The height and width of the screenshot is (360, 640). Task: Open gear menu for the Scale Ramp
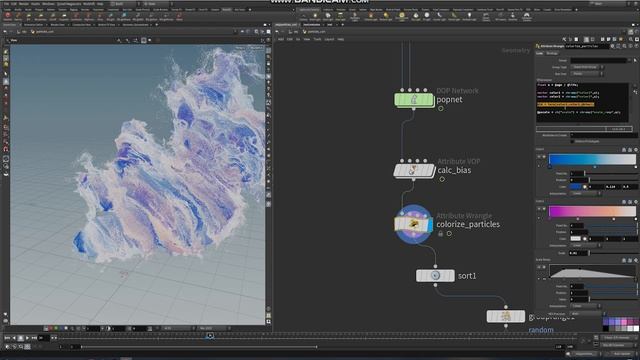pos(636,260)
